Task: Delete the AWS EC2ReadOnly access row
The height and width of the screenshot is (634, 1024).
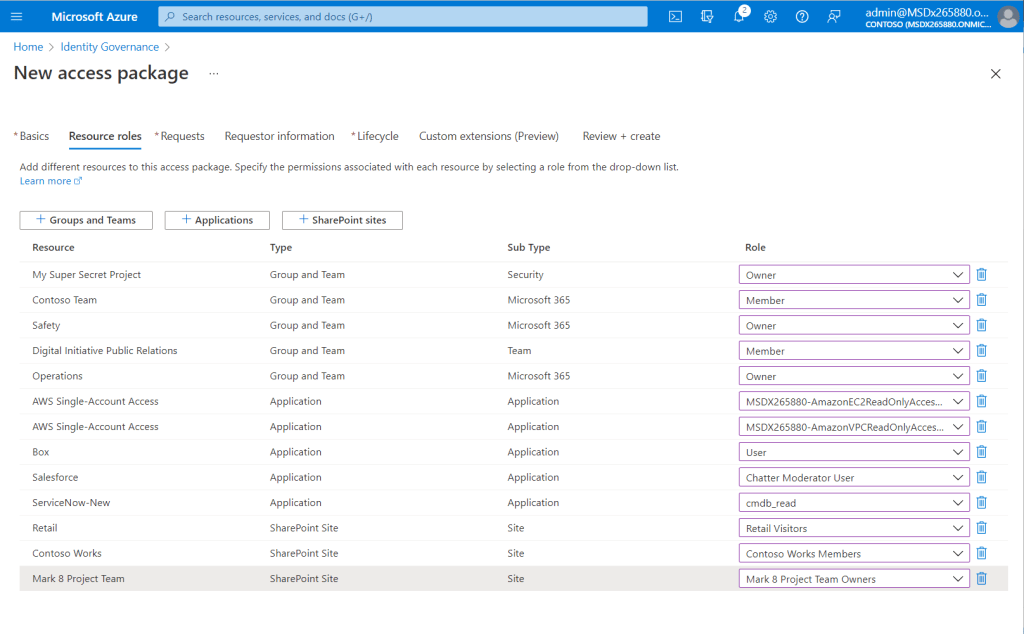Action: 981,402
